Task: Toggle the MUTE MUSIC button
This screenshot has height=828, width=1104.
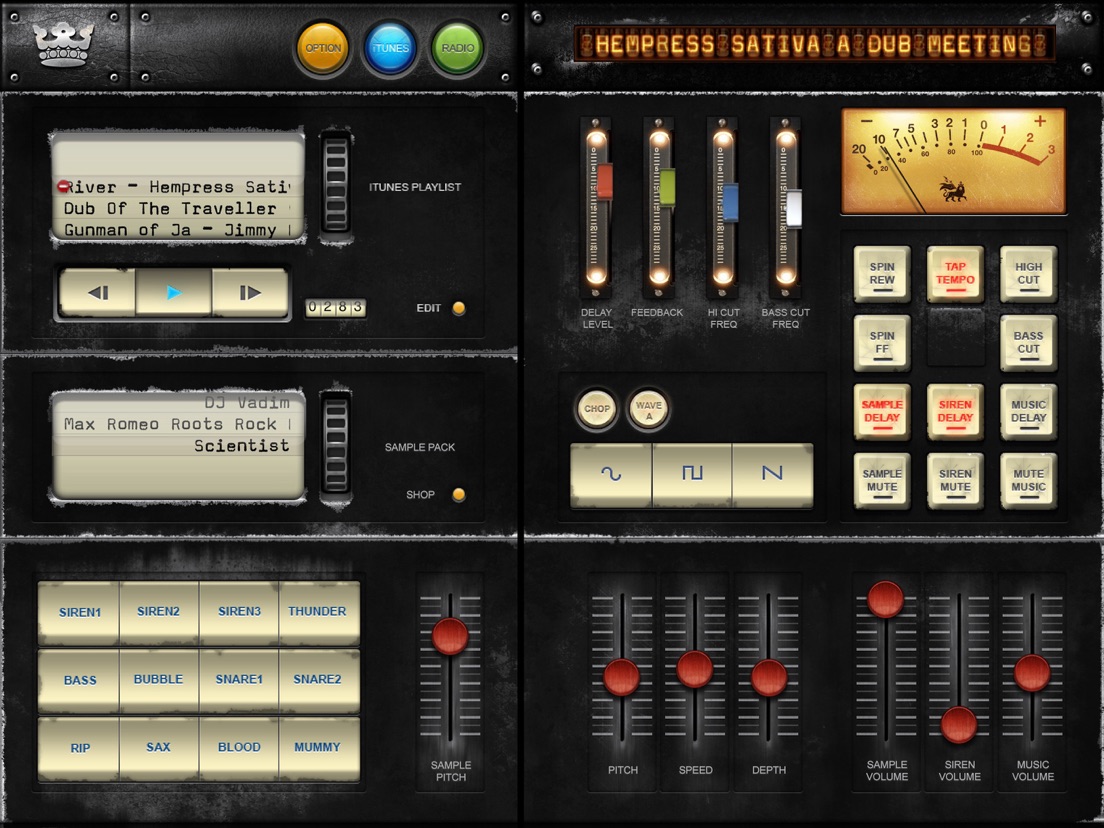Action: [x=1028, y=481]
